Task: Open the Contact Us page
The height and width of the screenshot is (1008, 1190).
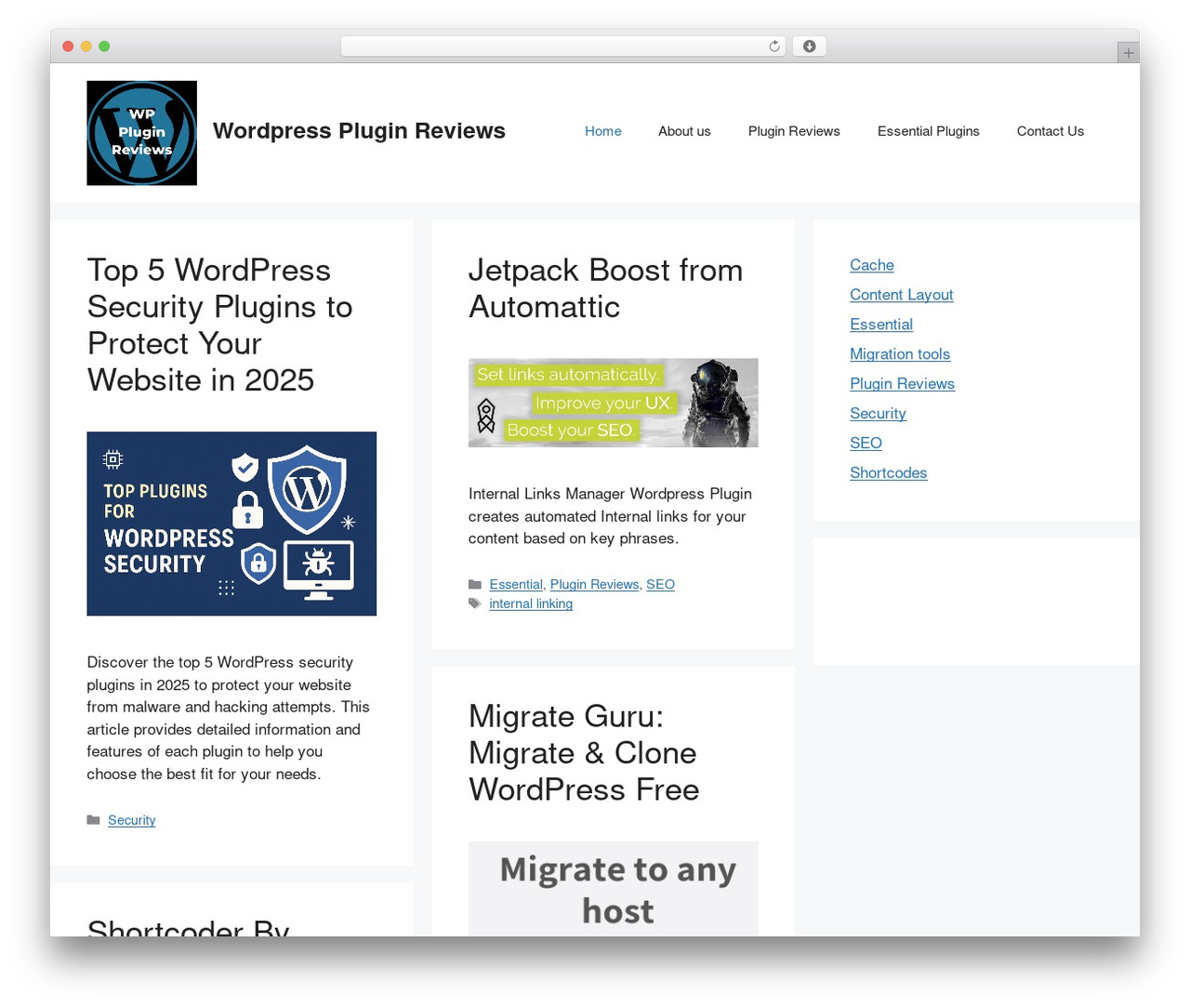Action: click(x=1051, y=131)
